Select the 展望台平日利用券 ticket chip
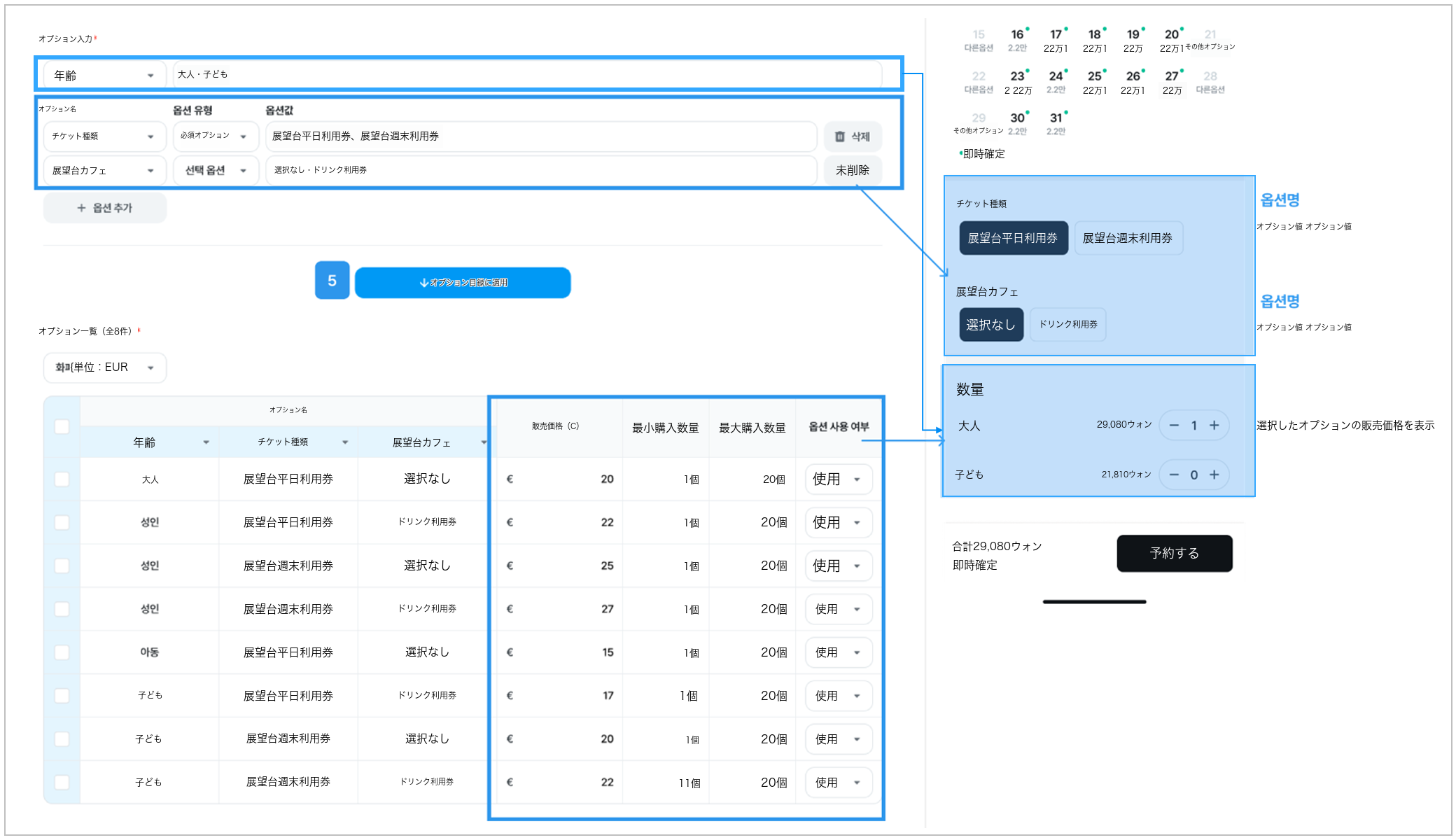Viewport: 1456px width, 840px height. click(1013, 238)
